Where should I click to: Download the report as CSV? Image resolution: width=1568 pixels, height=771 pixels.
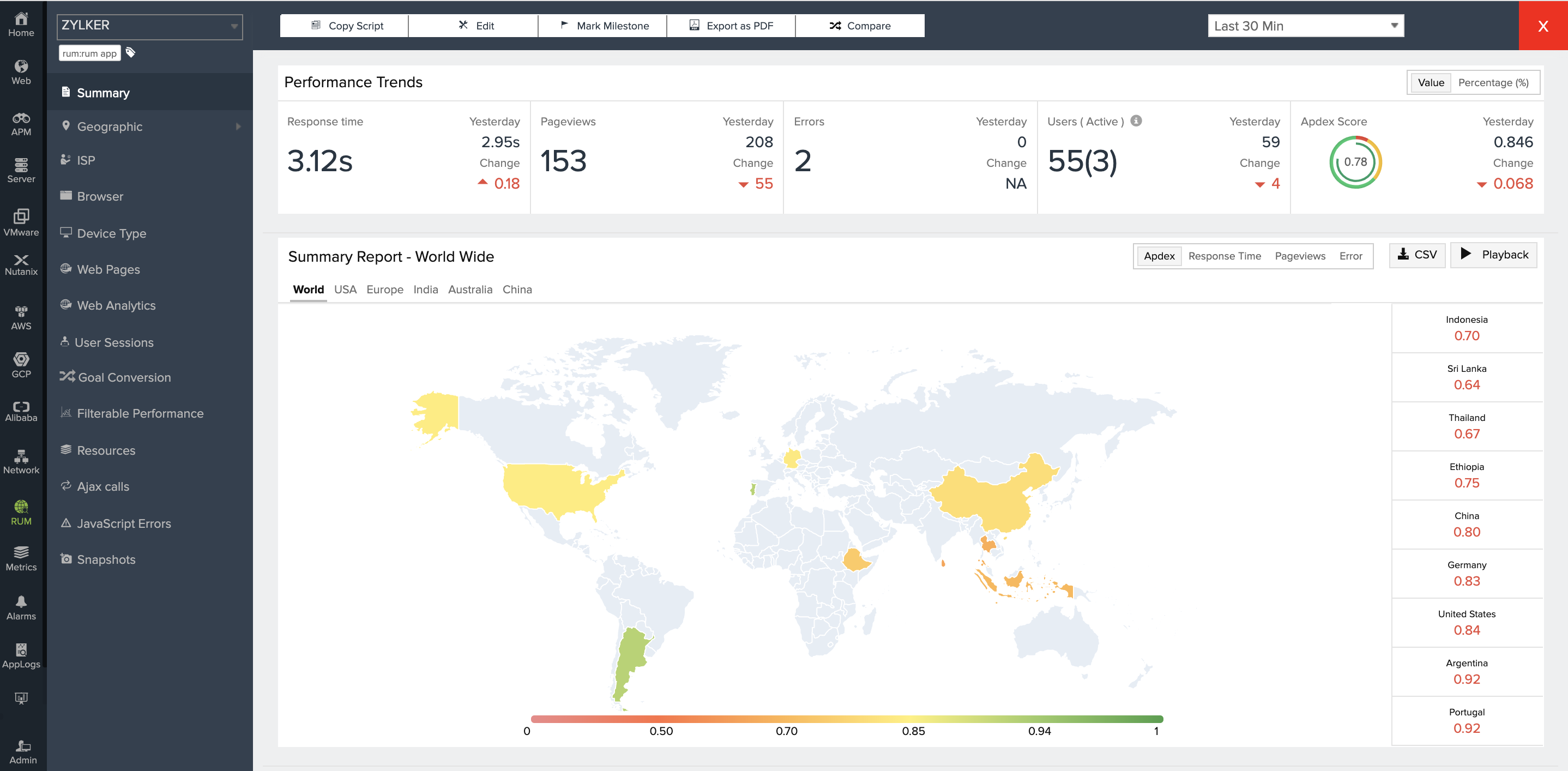[1416, 255]
